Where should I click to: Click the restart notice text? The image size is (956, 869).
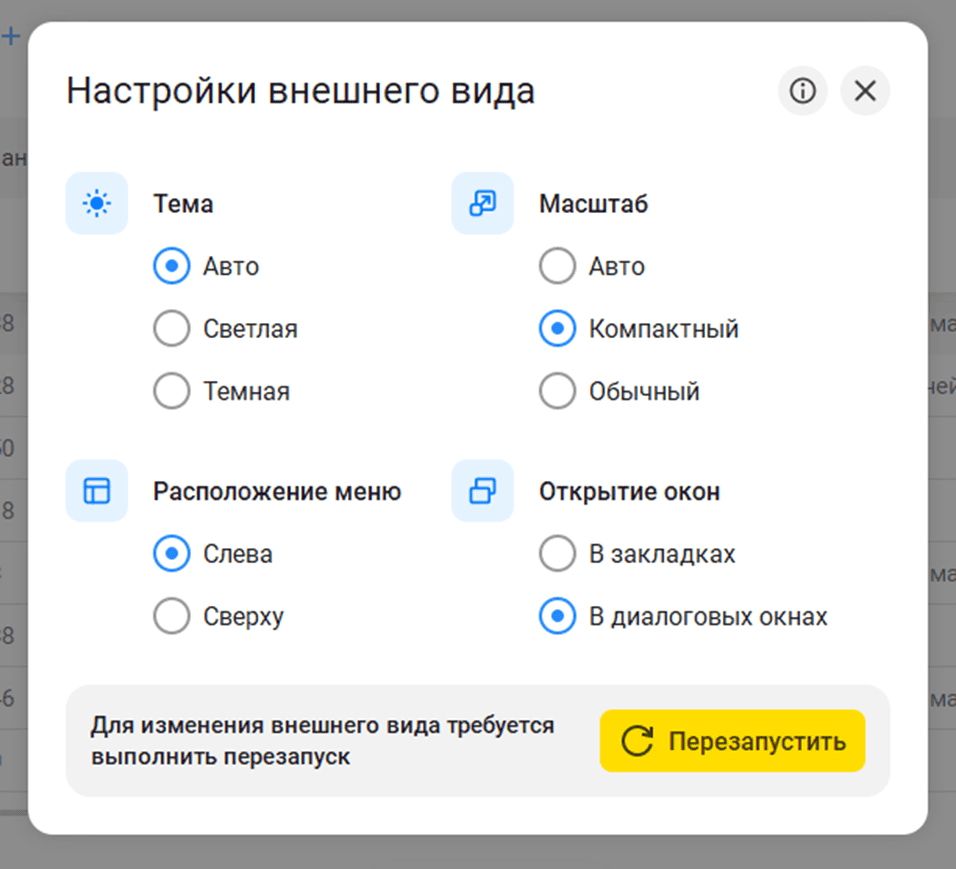pyautogui.click(x=322, y=740)
